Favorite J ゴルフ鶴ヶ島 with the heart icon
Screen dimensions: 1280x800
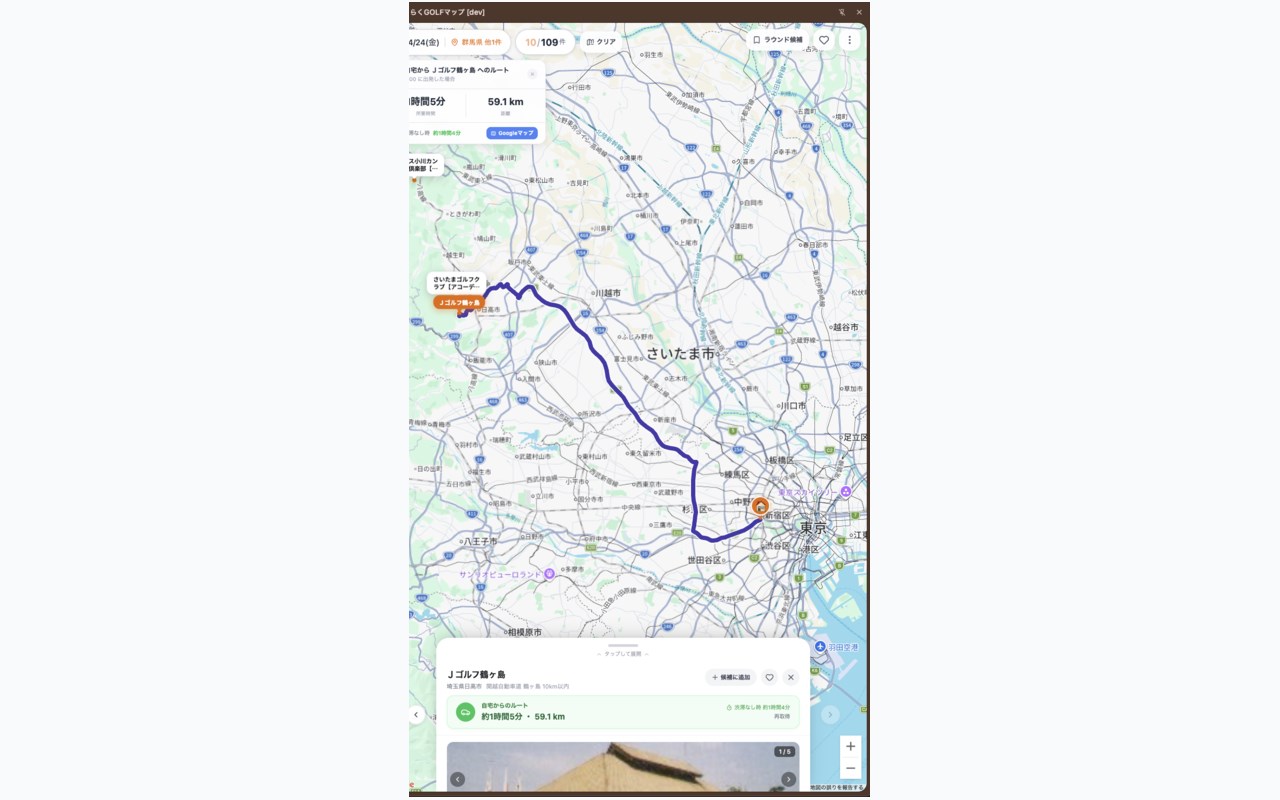pyautogui.click(x=769, y=677)
